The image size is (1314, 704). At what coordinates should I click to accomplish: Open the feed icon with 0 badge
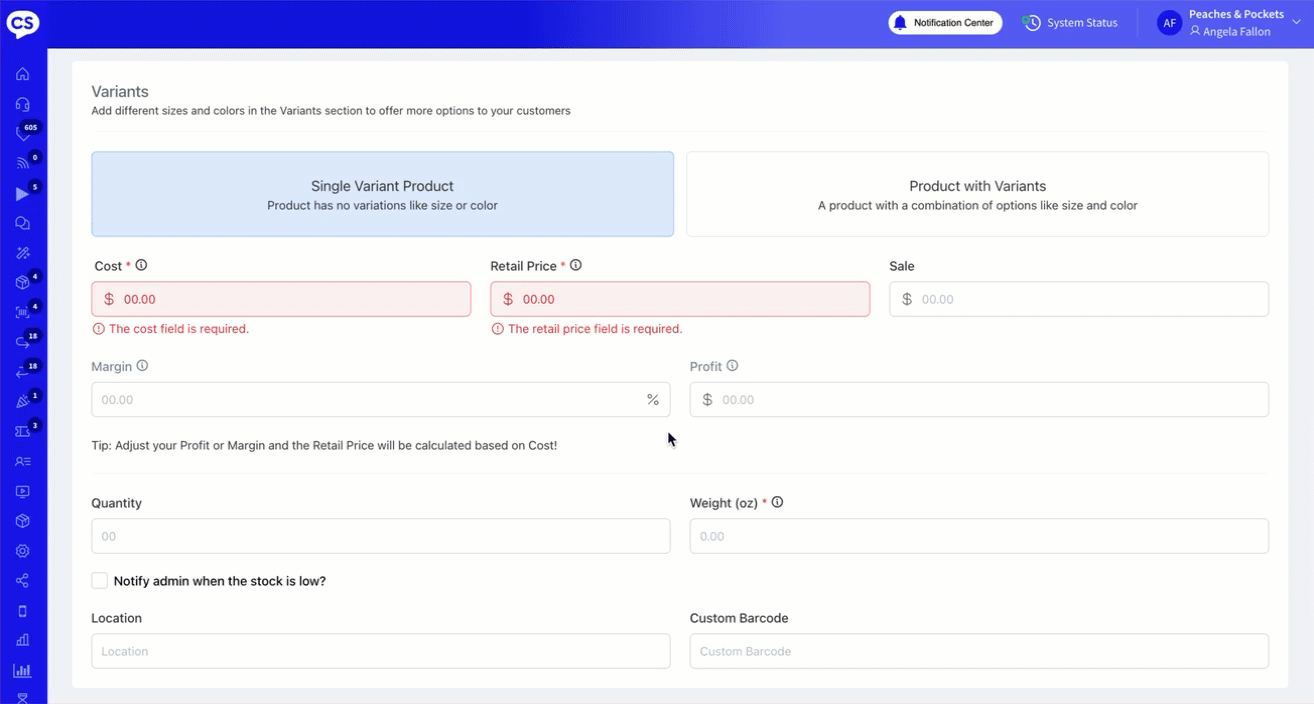(x=24, y=162)
